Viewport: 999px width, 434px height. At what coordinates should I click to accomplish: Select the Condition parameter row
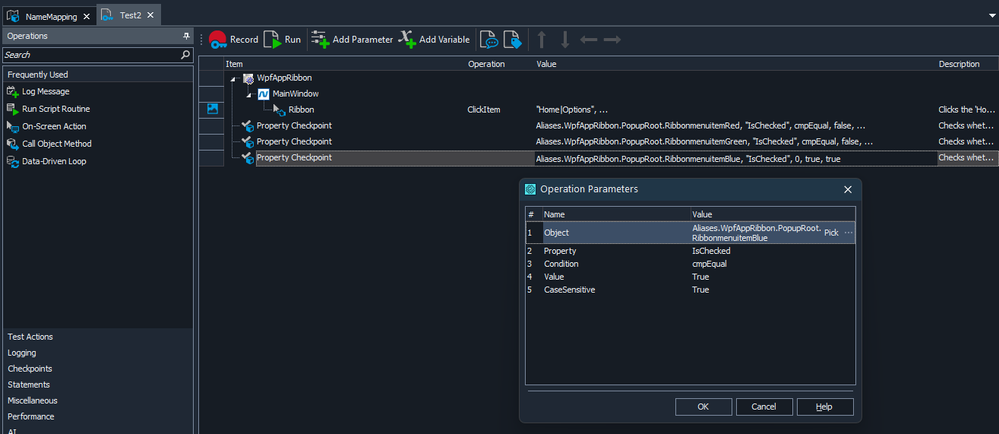(690, 264)
